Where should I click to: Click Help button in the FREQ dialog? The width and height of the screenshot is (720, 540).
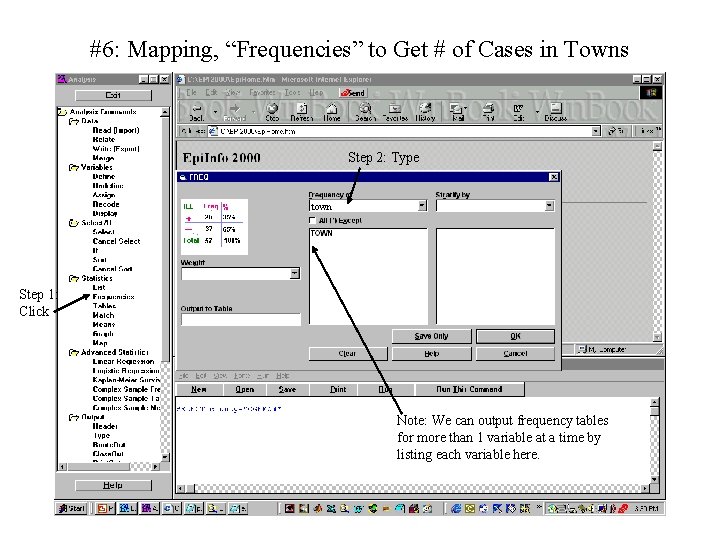point(431,354)
